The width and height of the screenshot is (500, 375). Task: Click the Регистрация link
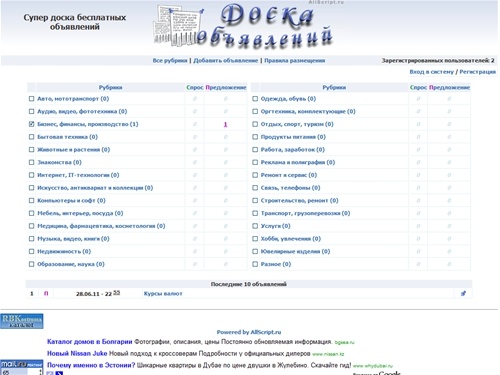(x=477, y=72)
